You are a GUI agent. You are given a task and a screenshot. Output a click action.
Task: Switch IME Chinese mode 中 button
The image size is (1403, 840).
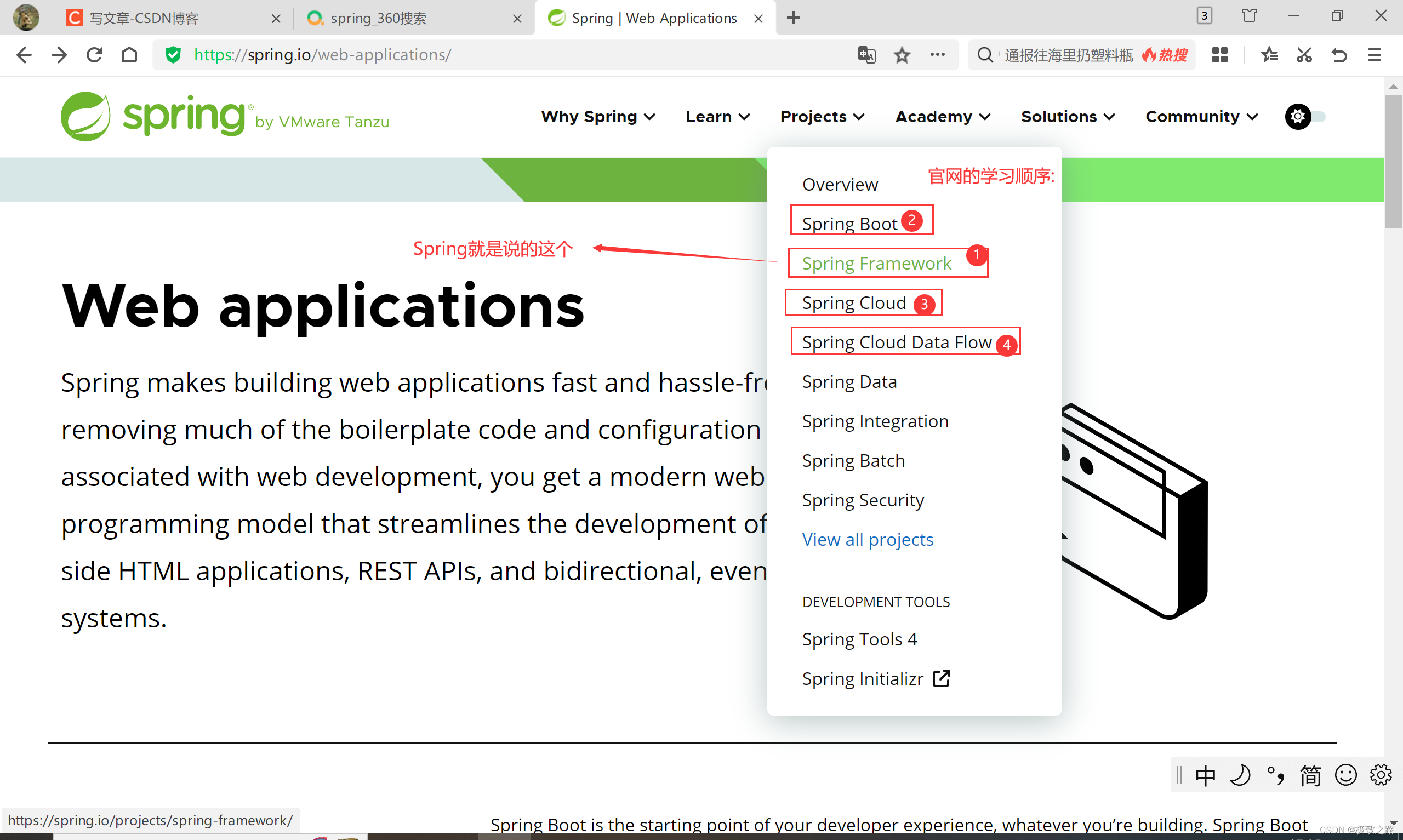[1206, 775]
